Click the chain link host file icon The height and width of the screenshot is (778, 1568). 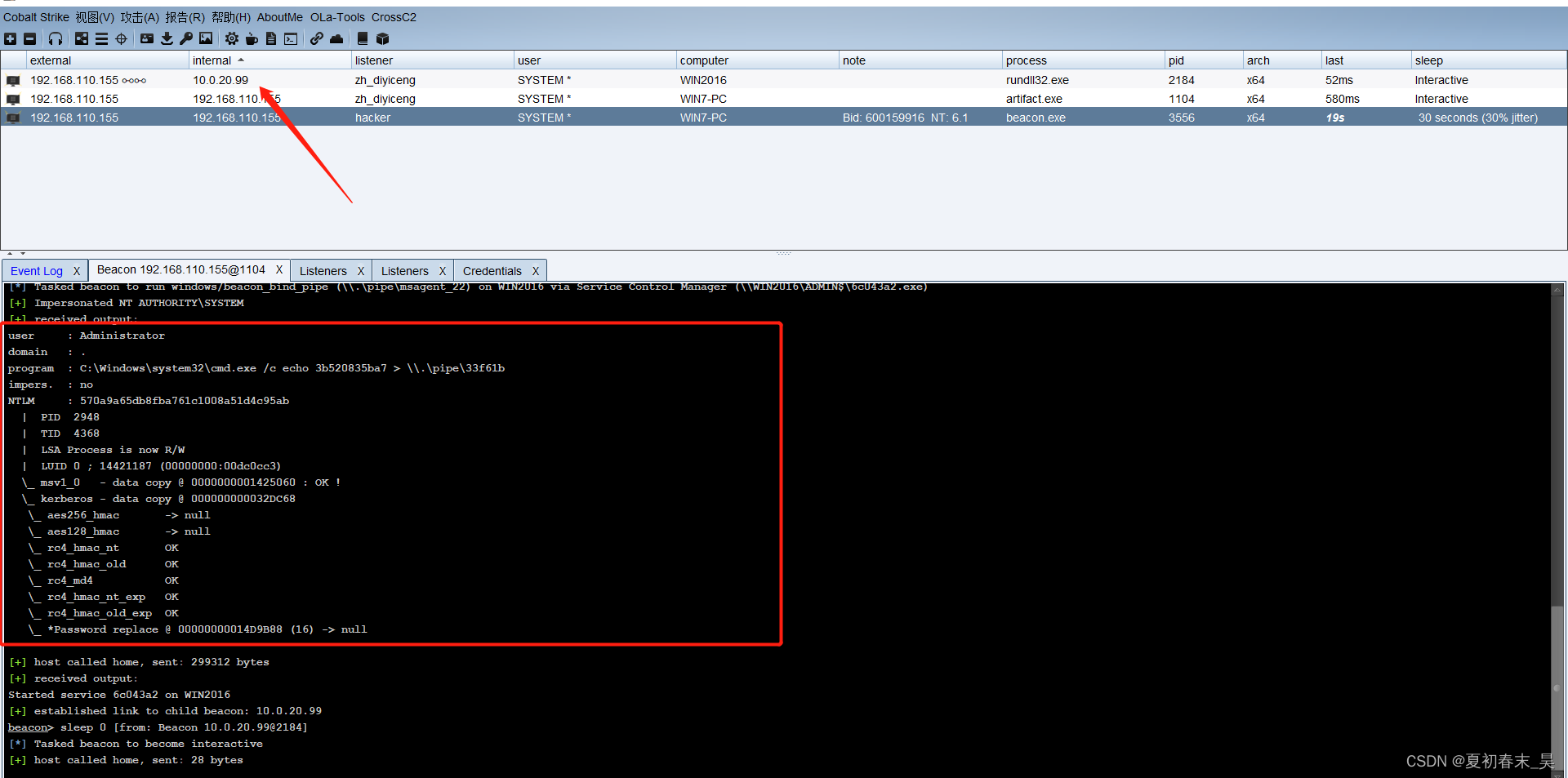317,38
